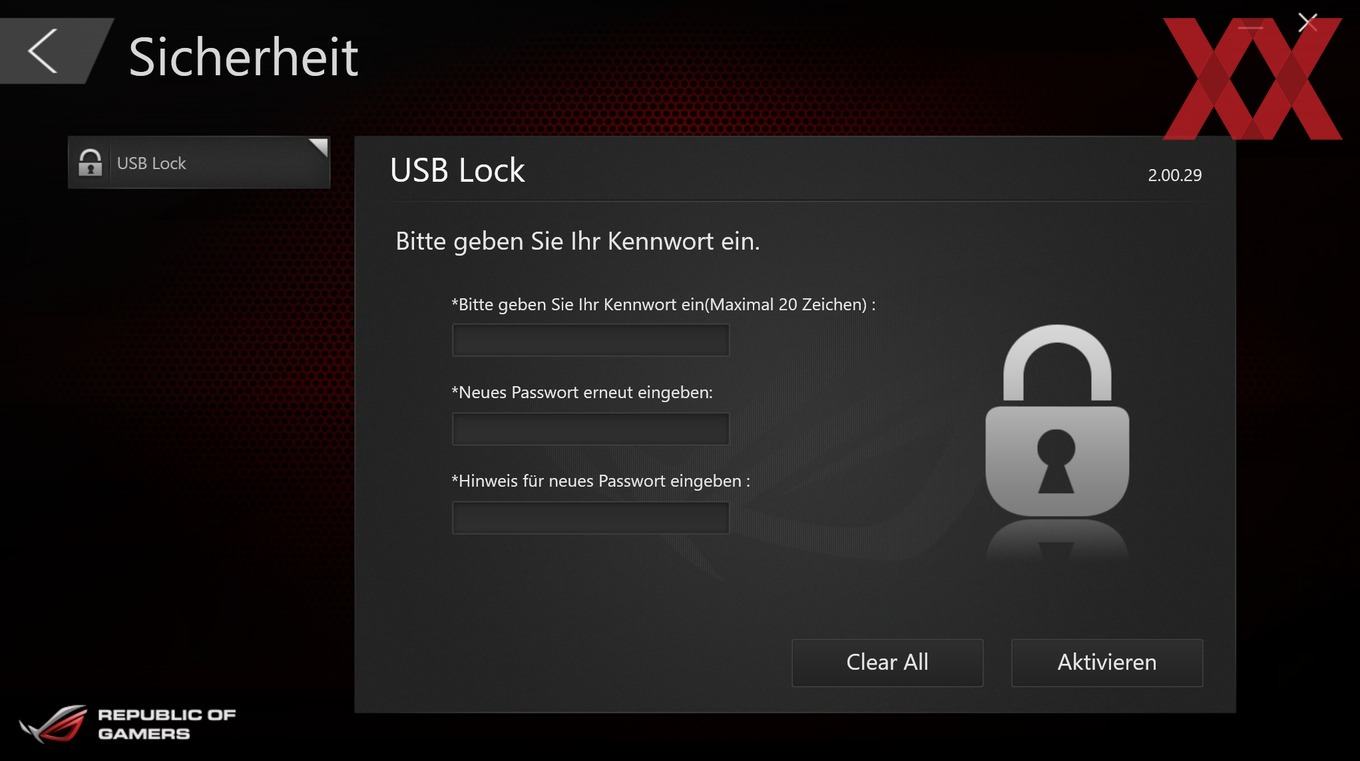The height and width of the screenshot is (761, 1360).
Task: Click the Sicherheit page title
Action: click(x=243, y=56)
